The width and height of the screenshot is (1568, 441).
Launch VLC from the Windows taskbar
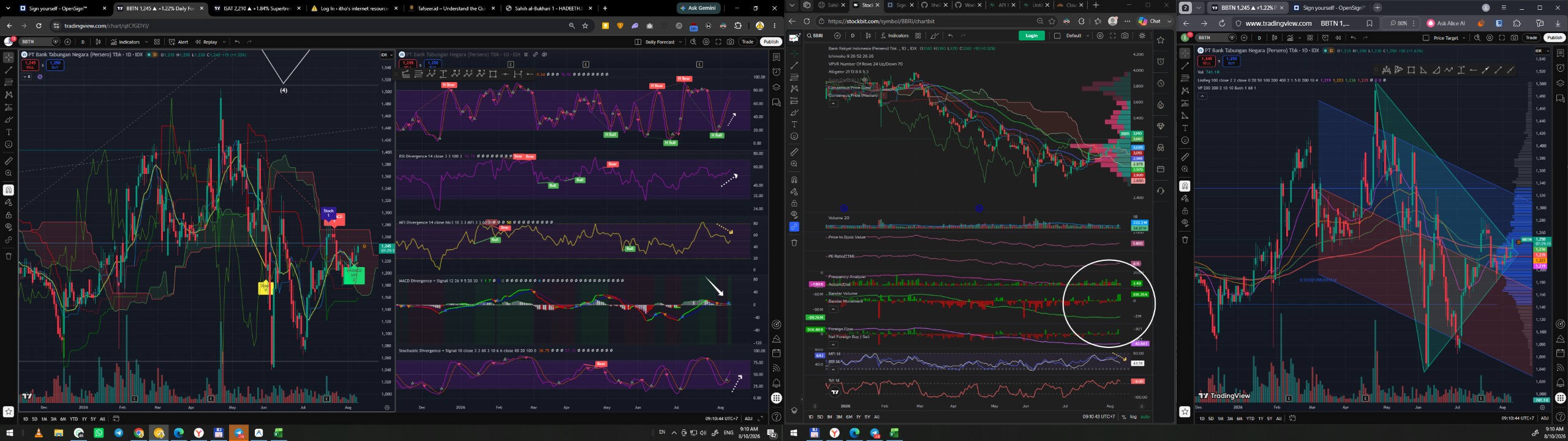pyautogui.click(x=39, y=433)
